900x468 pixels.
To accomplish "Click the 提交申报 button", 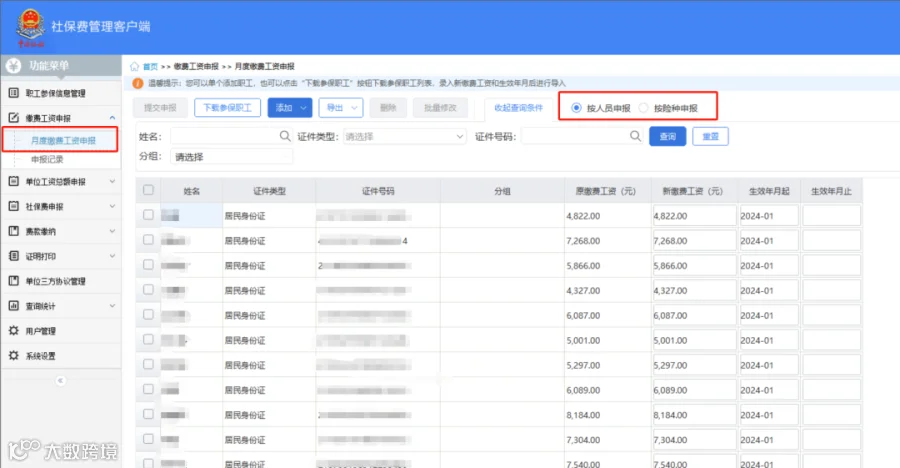I will pos(160,108).
